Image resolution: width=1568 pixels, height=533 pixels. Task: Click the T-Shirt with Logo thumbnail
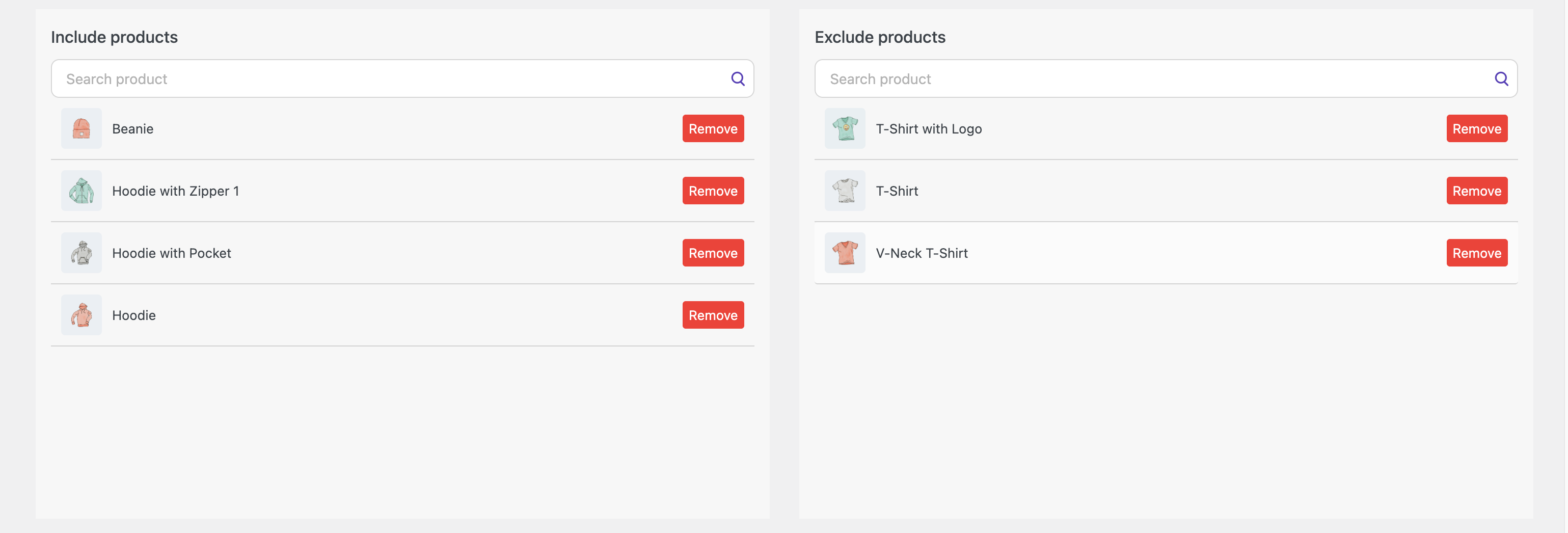845,128
